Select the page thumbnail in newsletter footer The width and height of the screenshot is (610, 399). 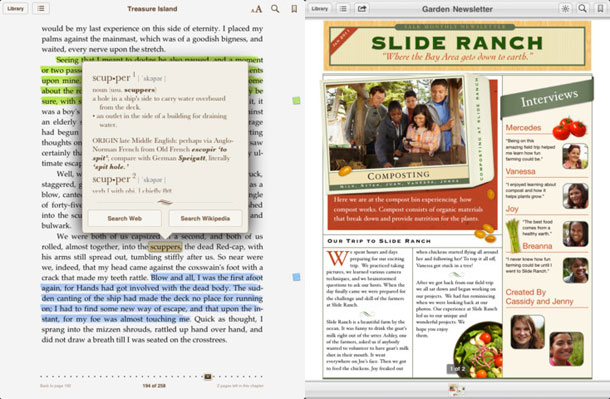pyautogui.click(x=457, y=389)
